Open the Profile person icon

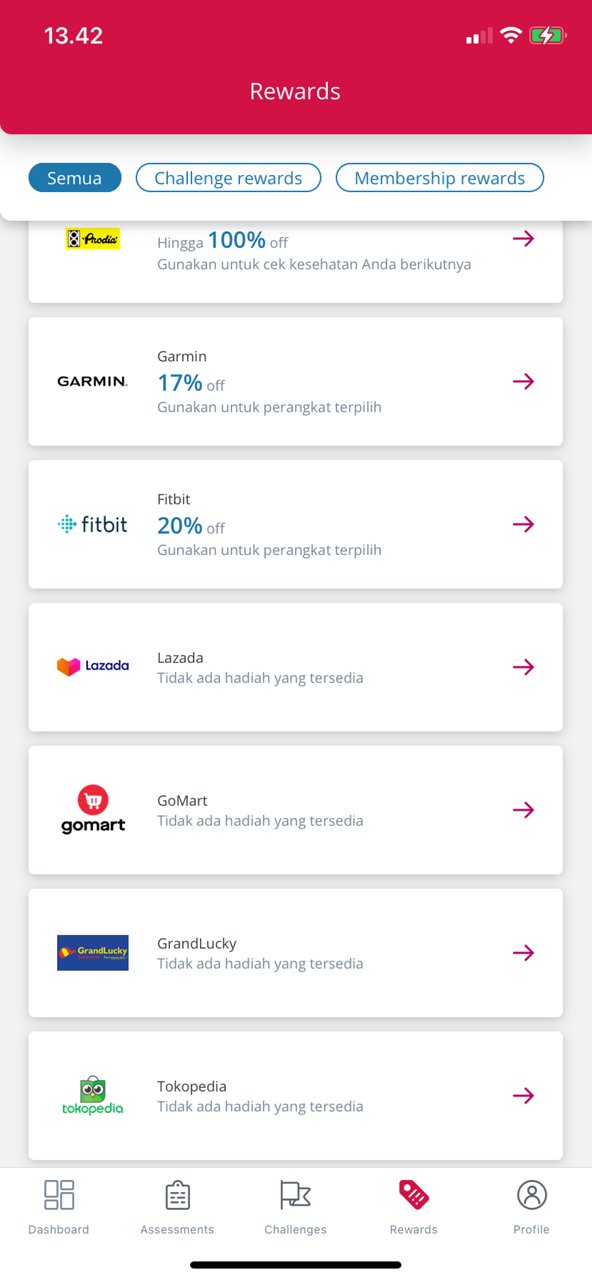click(x=531, y=1194)
